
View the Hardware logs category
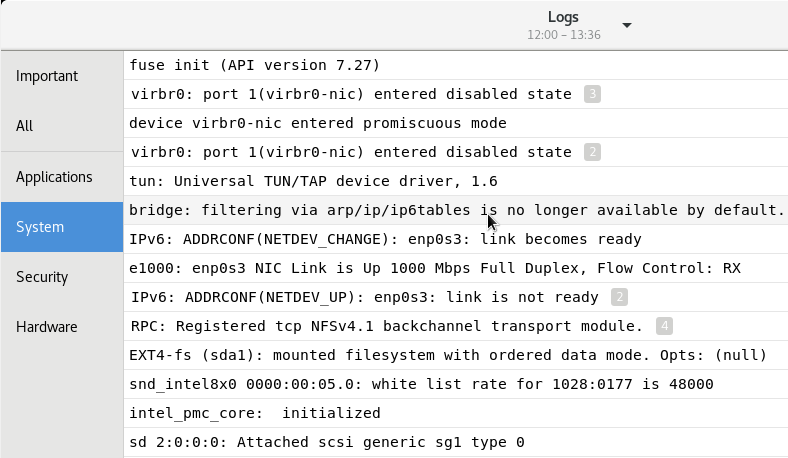(62, 327)
